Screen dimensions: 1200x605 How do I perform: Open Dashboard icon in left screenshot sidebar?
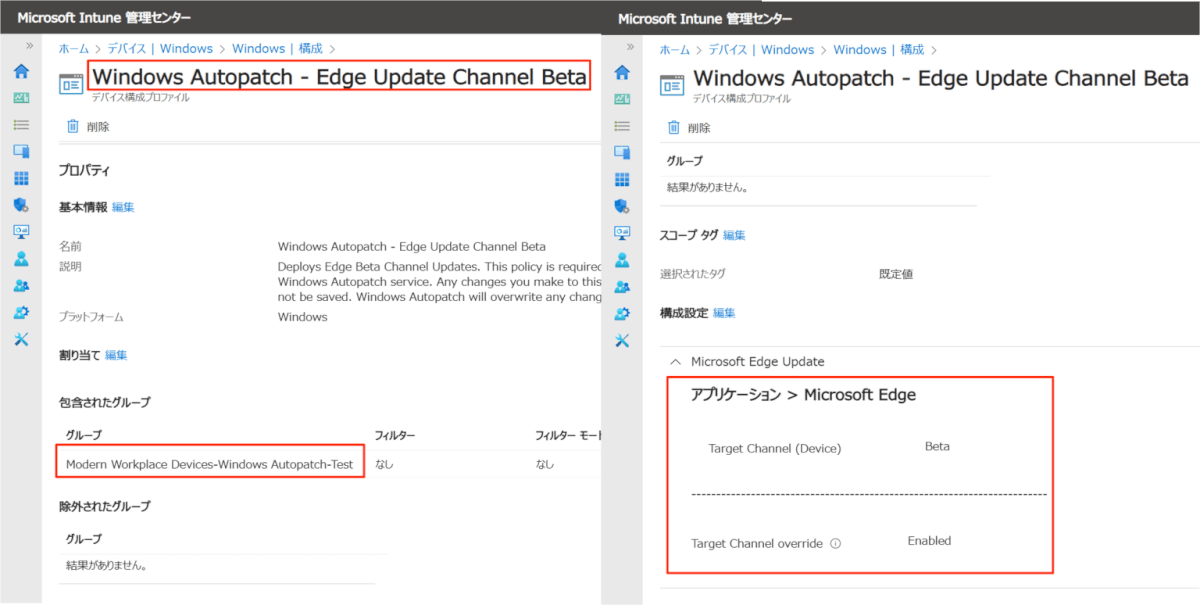tap(21, 98)
